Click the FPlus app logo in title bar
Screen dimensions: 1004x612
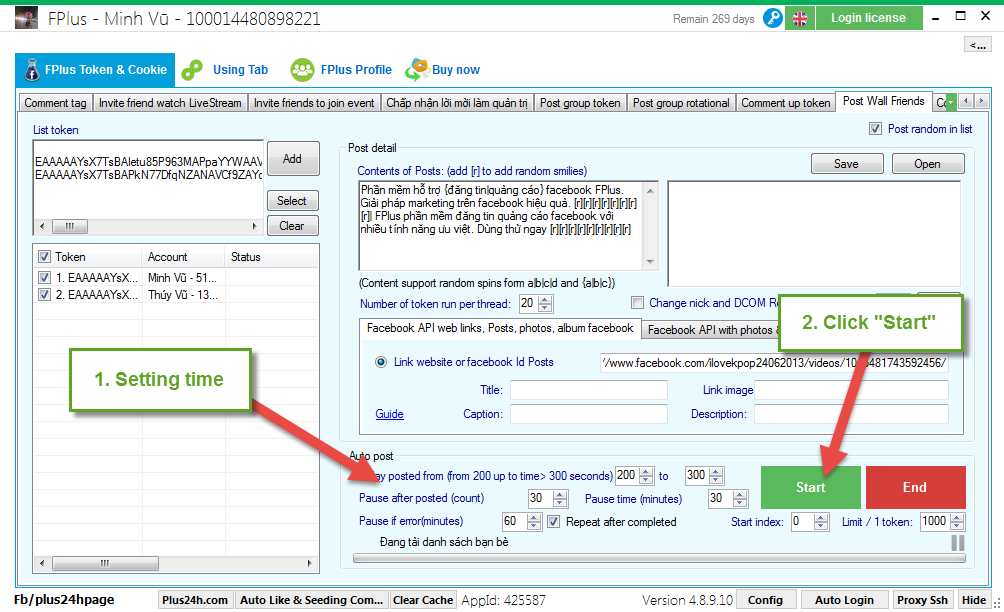point(26,18)
